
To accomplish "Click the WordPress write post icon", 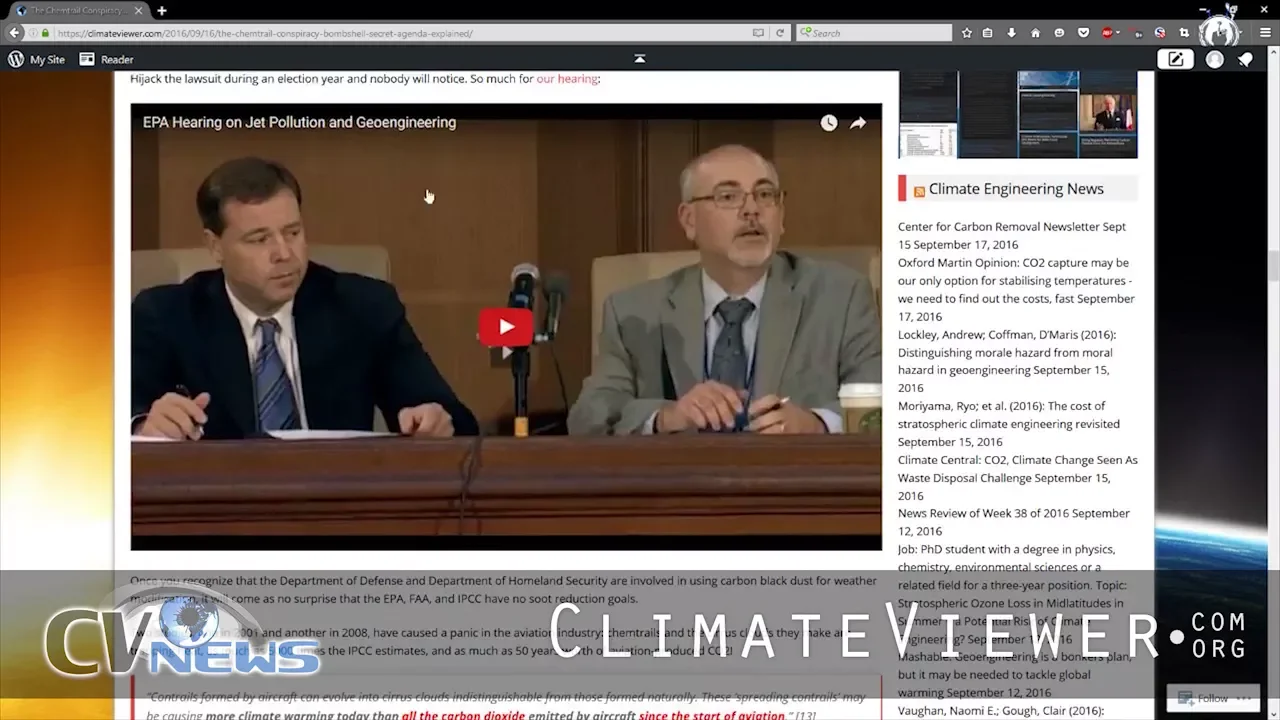I will pyautogui.click(x=1176, y=59).
